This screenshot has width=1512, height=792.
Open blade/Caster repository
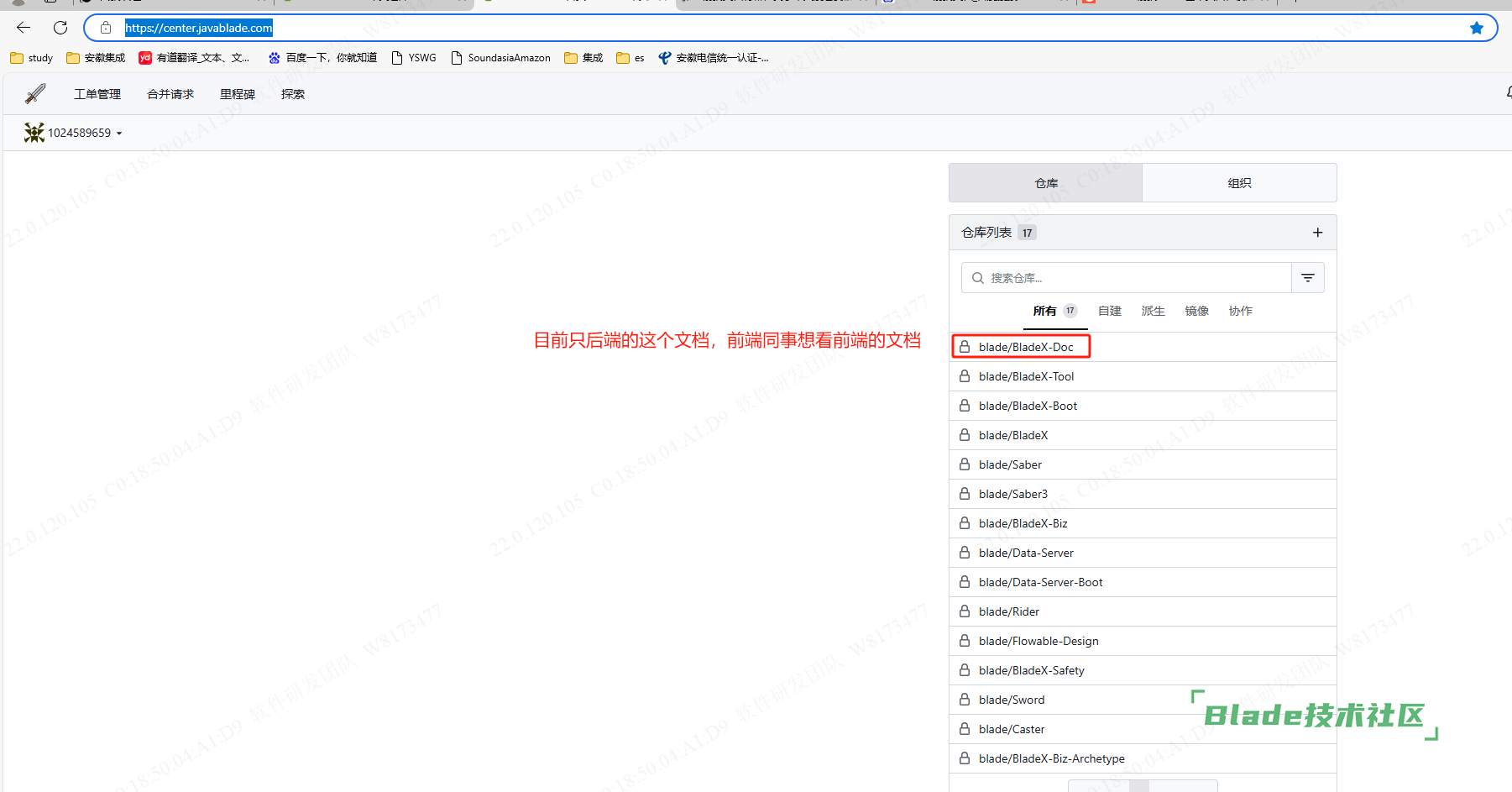click(x=1012, y=729)
